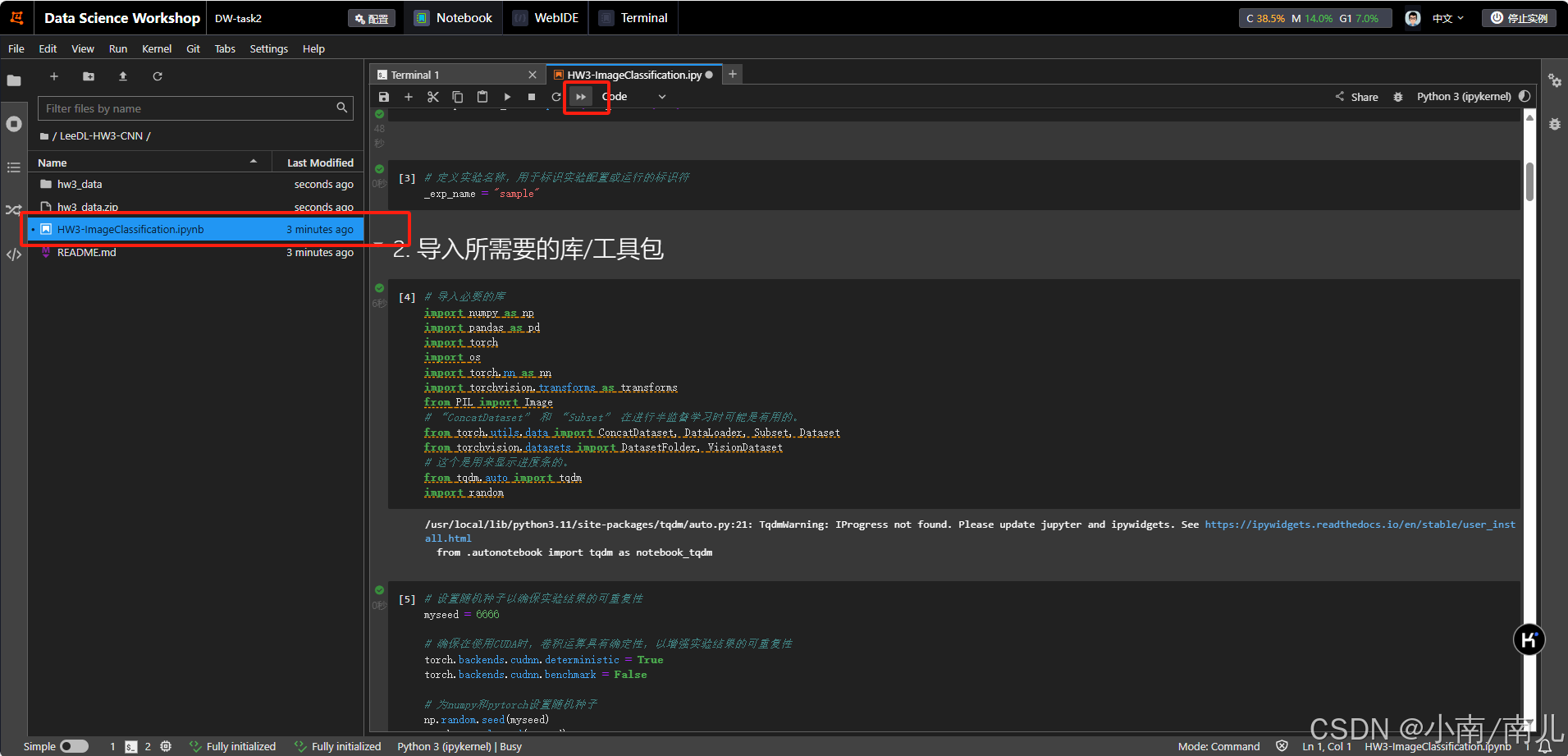Open the Edit menu

pos(48,48)
